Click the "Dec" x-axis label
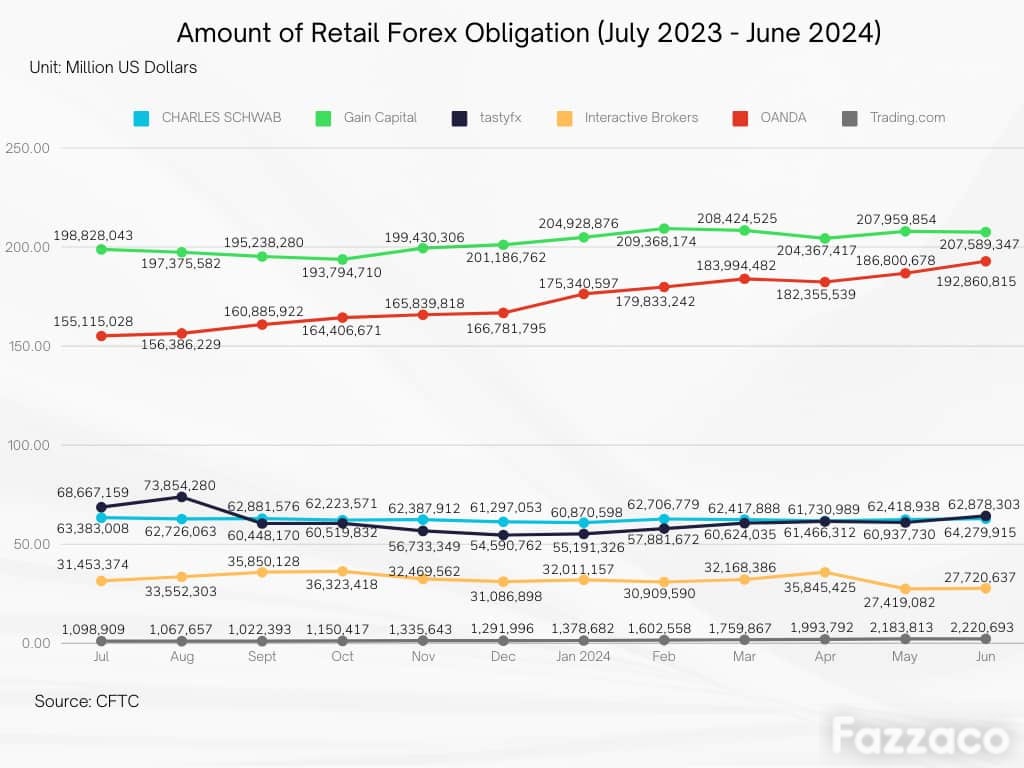The height and width of the screenshot is (768, 1024). 503,656
